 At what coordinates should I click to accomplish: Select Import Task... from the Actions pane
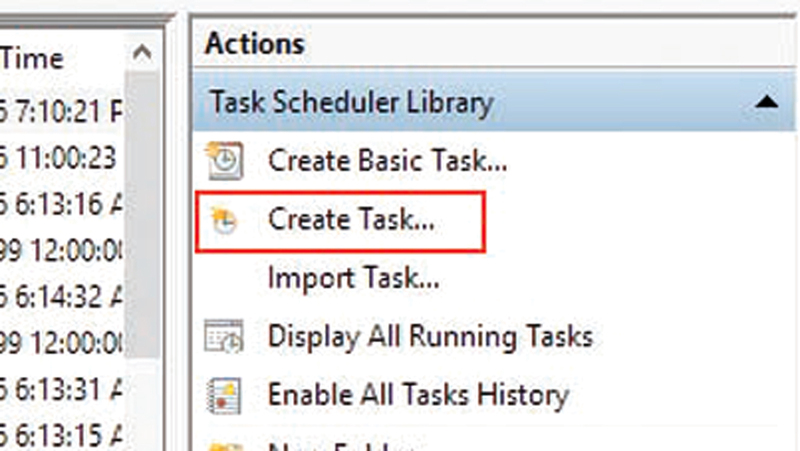click(353, 278)
